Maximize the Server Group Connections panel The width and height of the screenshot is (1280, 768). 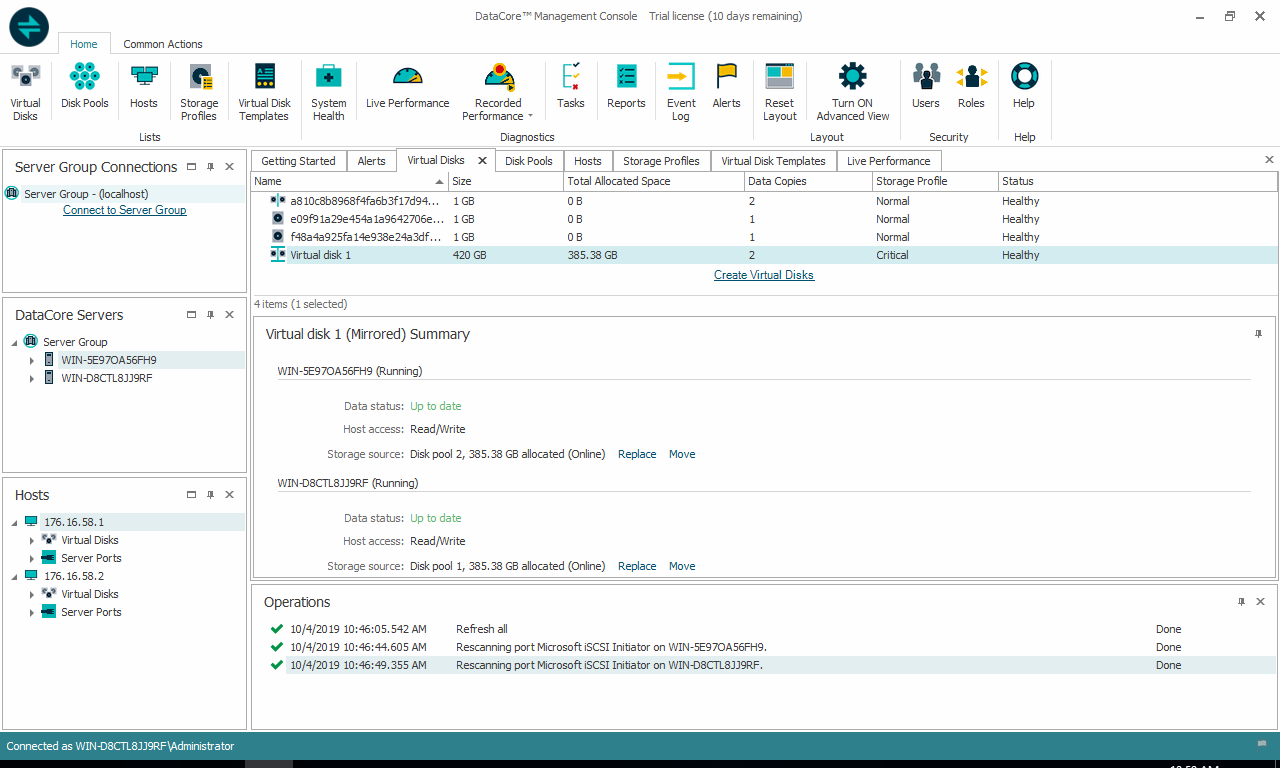point(191,167)
